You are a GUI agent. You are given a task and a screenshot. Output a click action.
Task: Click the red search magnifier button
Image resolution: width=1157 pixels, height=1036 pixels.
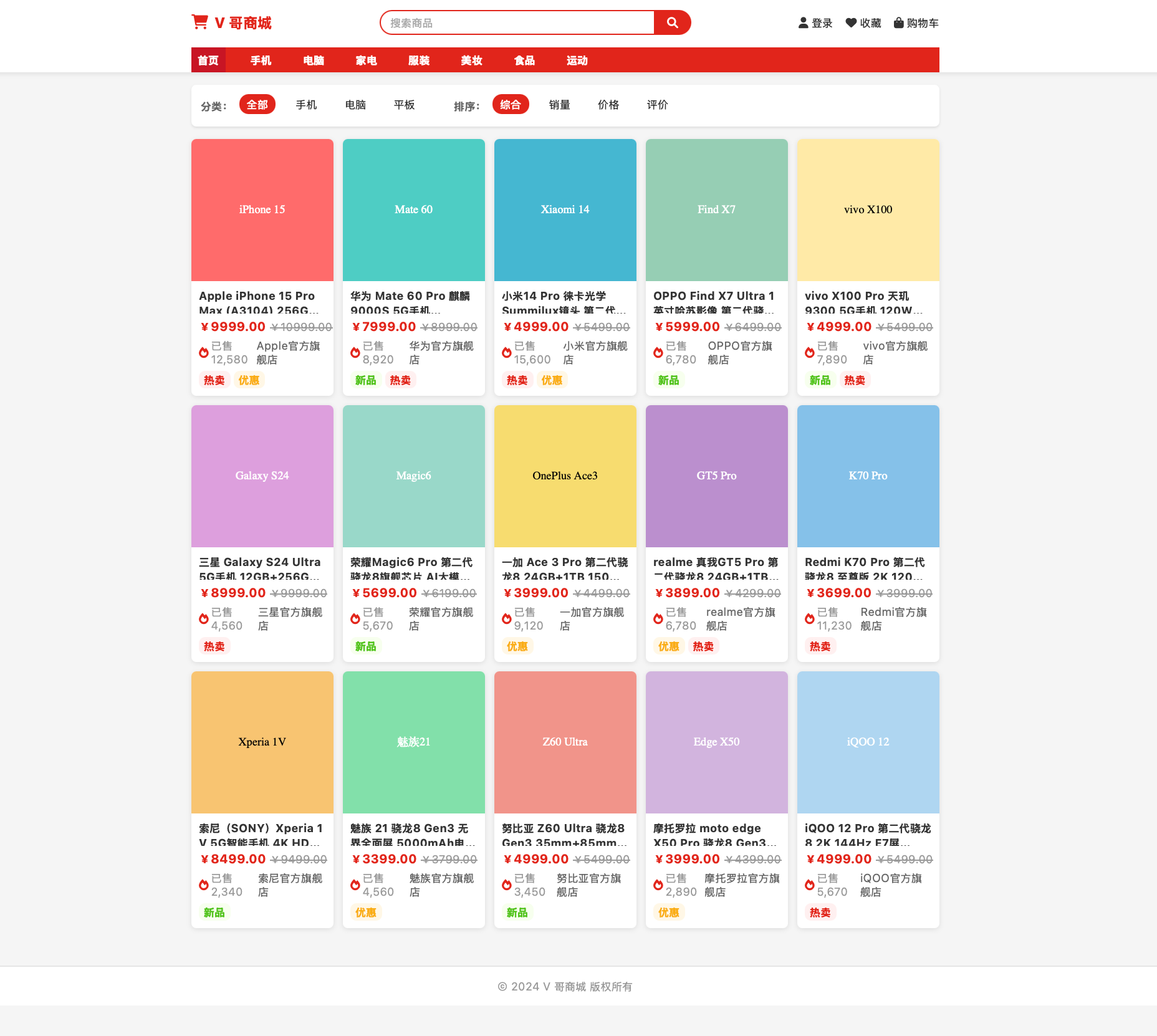pos(672,22)
